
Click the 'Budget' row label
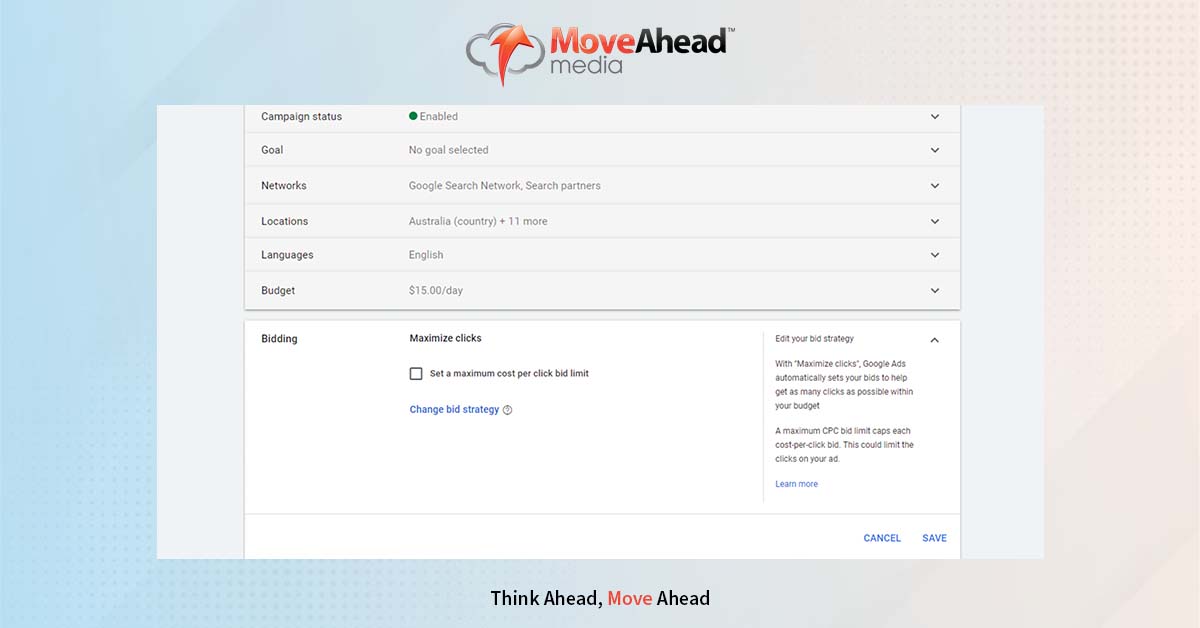278,291
